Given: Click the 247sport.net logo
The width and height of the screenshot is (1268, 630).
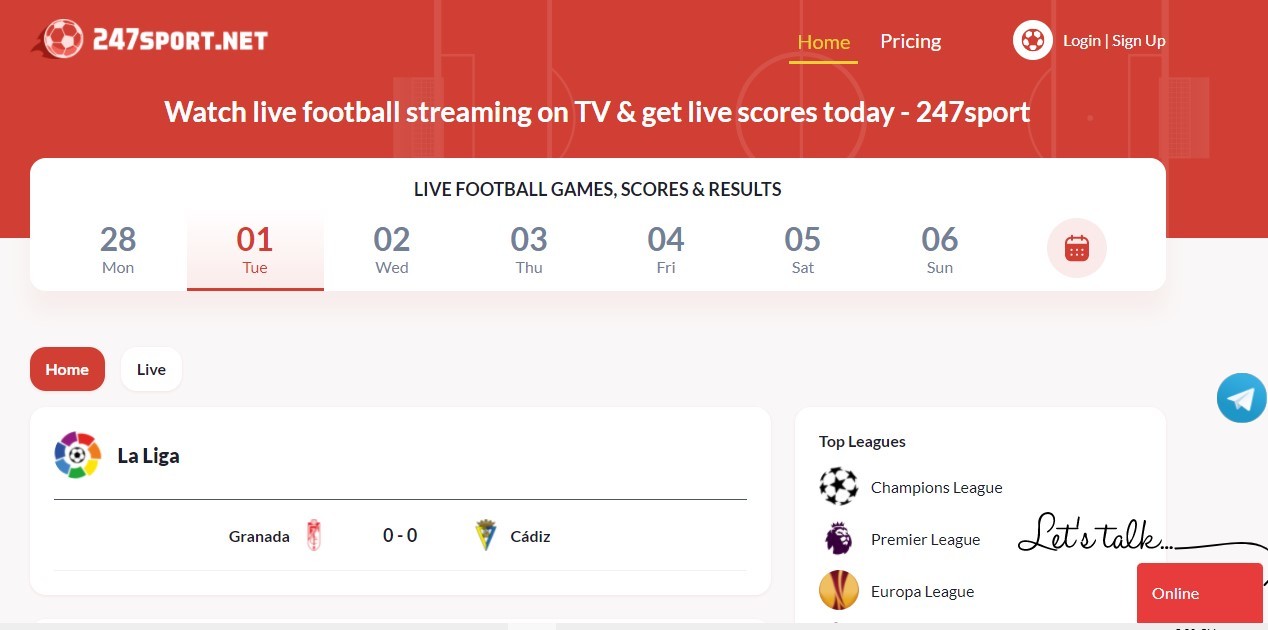Looking at the screenshot, I should point(148,38).
